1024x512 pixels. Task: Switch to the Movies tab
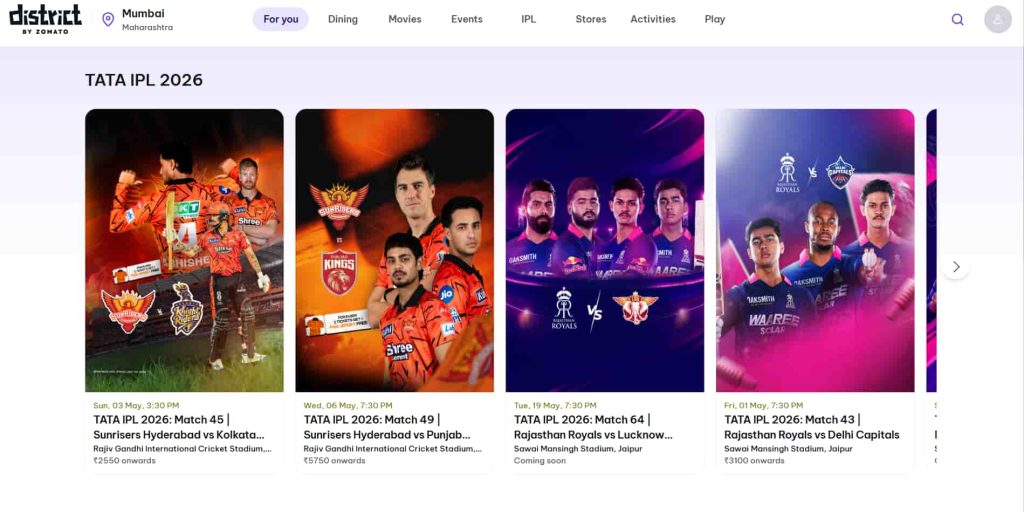(x=405, y=20)
